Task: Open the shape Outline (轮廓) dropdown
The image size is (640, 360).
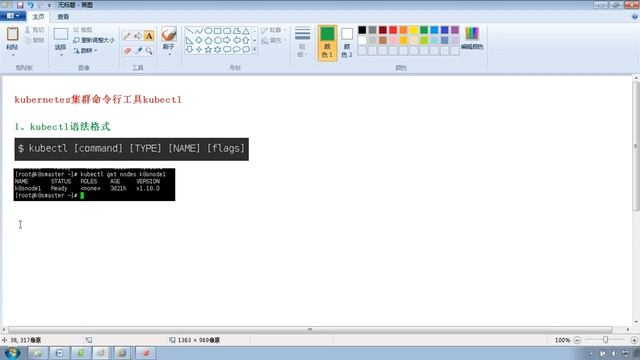Action: point(273,30)
